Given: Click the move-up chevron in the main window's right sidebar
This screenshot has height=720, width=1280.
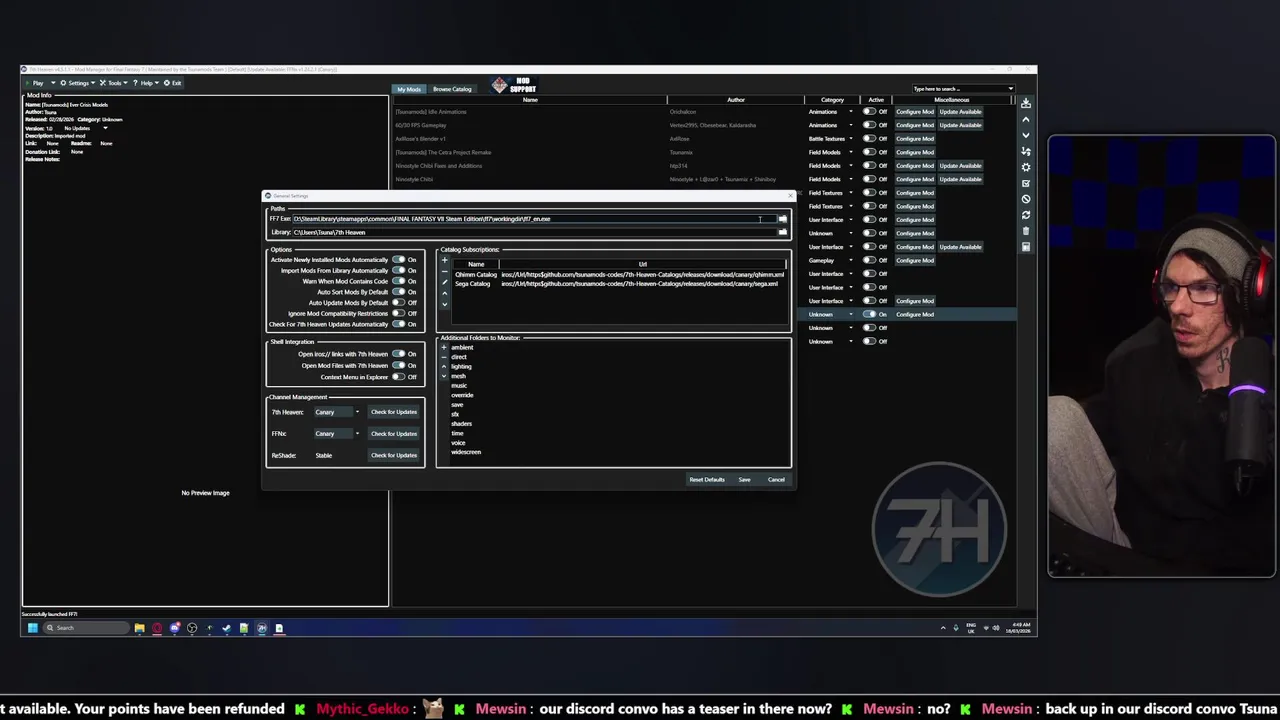Looking at the screenshot, I should point(1026,120).
